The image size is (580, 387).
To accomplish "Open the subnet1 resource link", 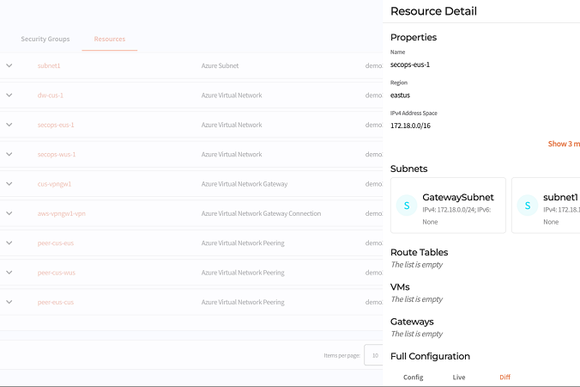I will (x=49, y=65).
